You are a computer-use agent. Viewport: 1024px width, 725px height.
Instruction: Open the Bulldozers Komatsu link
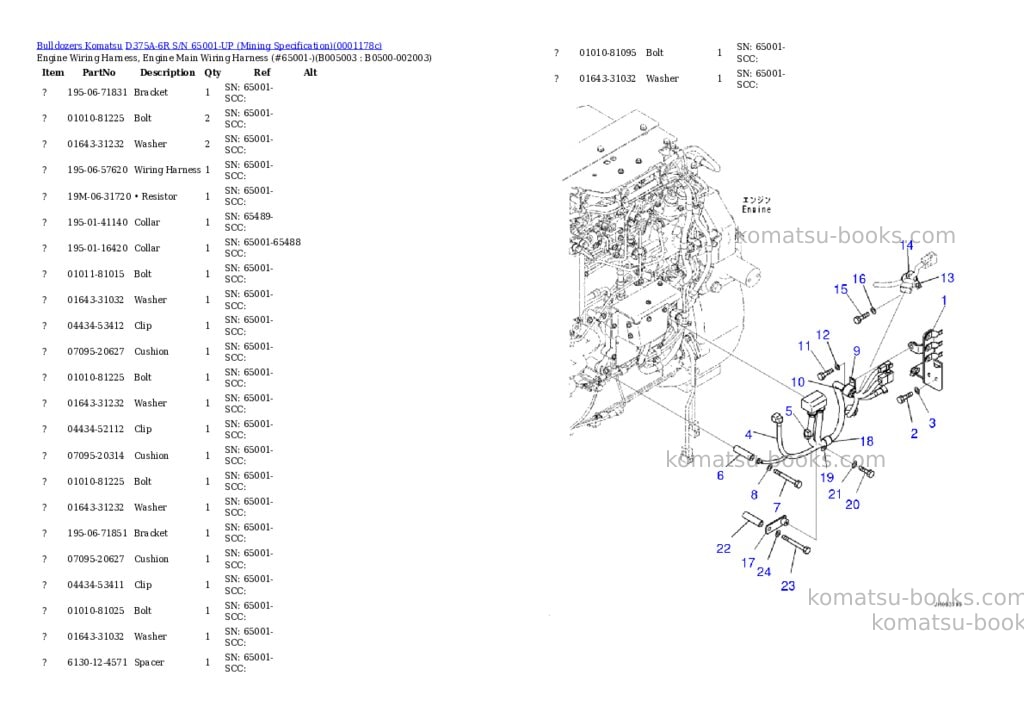coord(79,46)
